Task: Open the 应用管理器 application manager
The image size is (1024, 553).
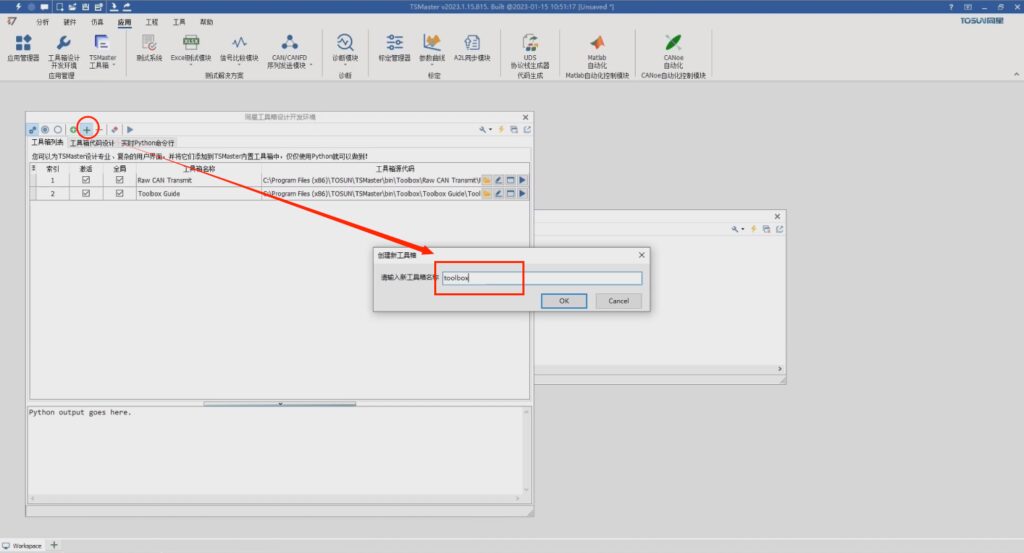Action: (23, 48)
